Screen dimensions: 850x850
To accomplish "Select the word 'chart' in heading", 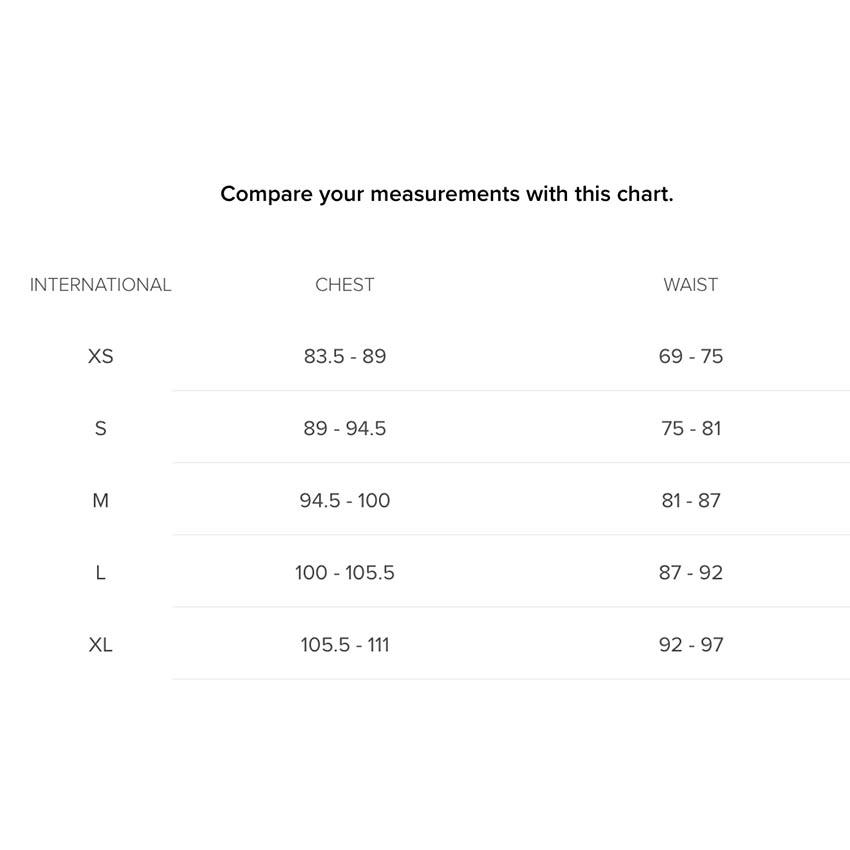I will pyautogui.click(x=641, y=194).
